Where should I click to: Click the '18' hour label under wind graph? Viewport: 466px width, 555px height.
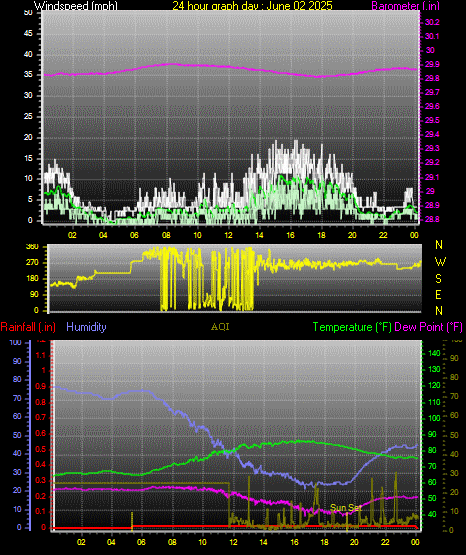point(321,235)
